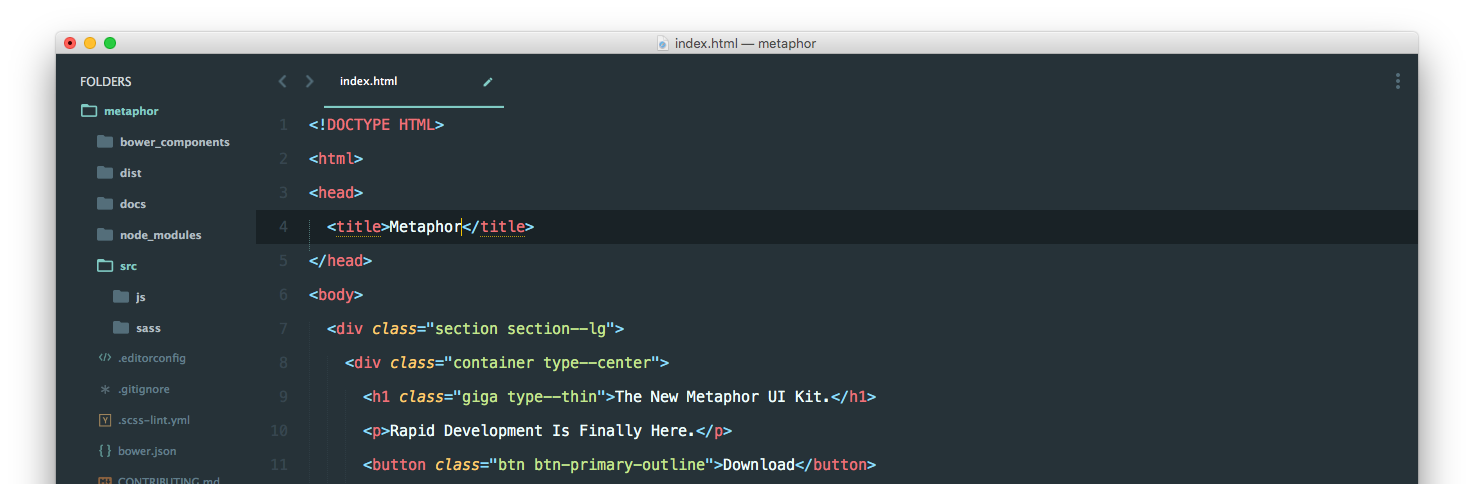Viewport: 1474px width, 484px height.
Task: Open the docs folder
Action: tap(132, 204)
